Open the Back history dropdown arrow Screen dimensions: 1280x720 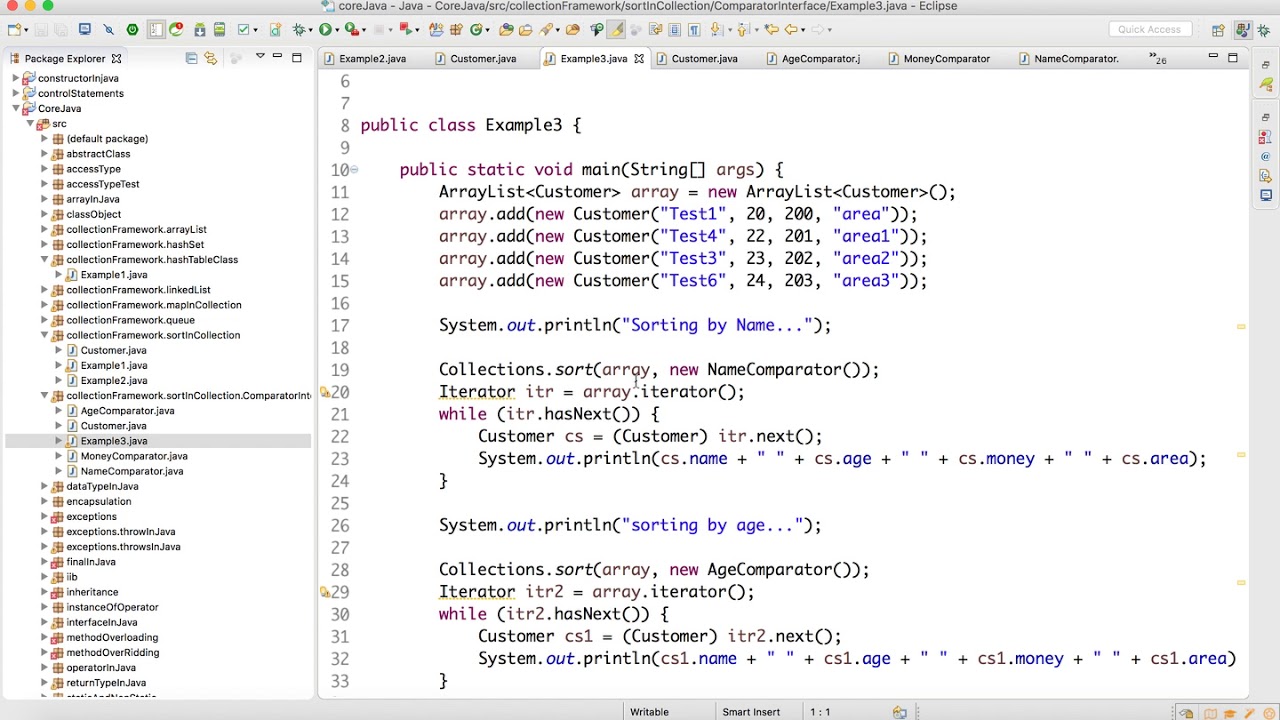803,30
